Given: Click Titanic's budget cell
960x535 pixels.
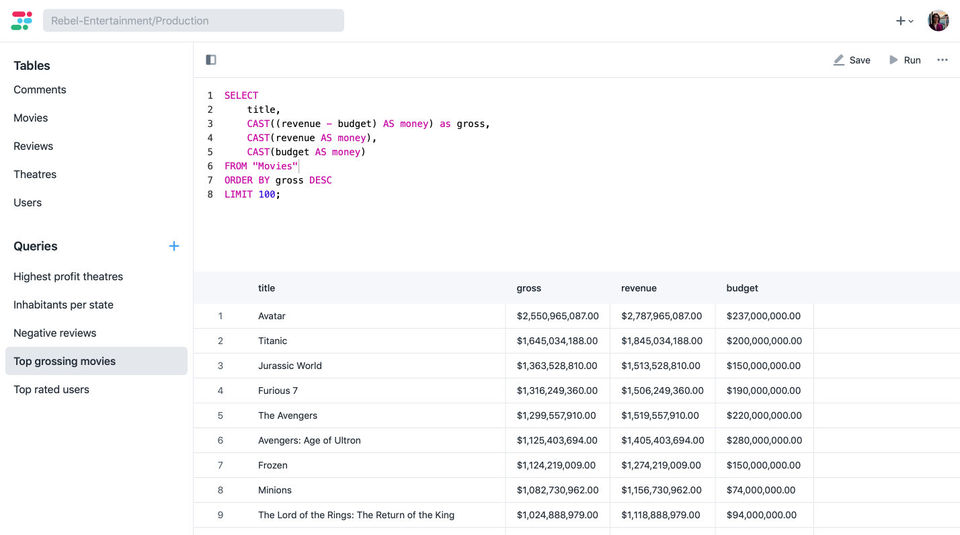Looking at the screenshot, I should (764, 341).
